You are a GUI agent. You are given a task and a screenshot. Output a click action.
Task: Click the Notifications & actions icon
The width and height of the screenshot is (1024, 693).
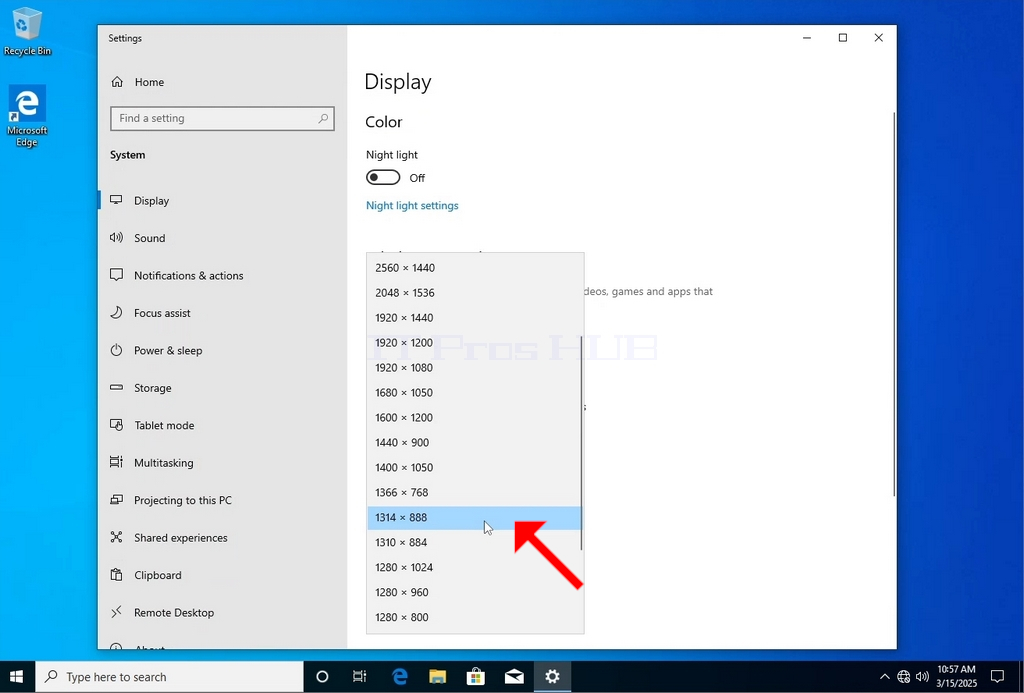pyautogui.click(x=116, y=275)
